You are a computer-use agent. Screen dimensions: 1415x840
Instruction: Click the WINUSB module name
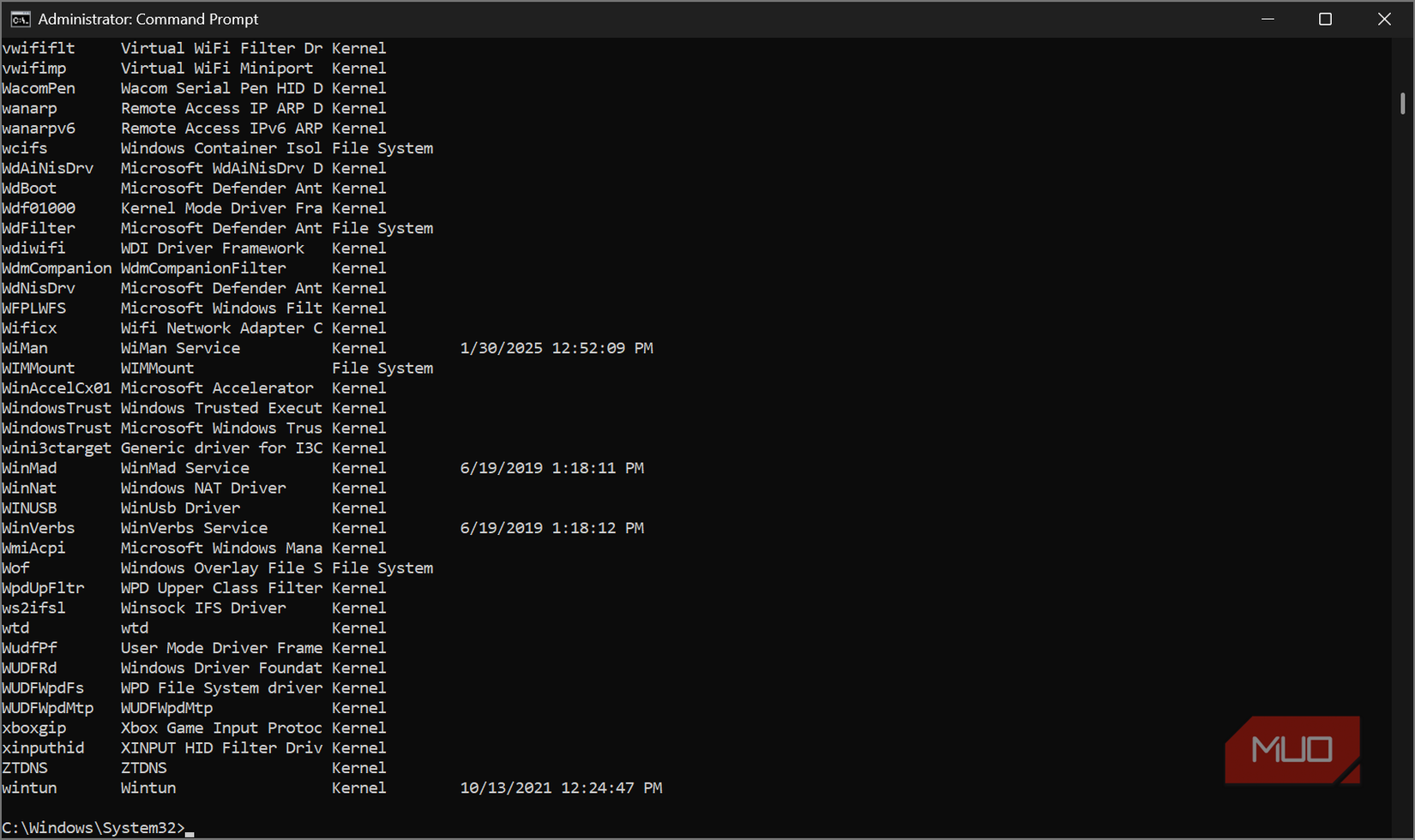[29, 508]
